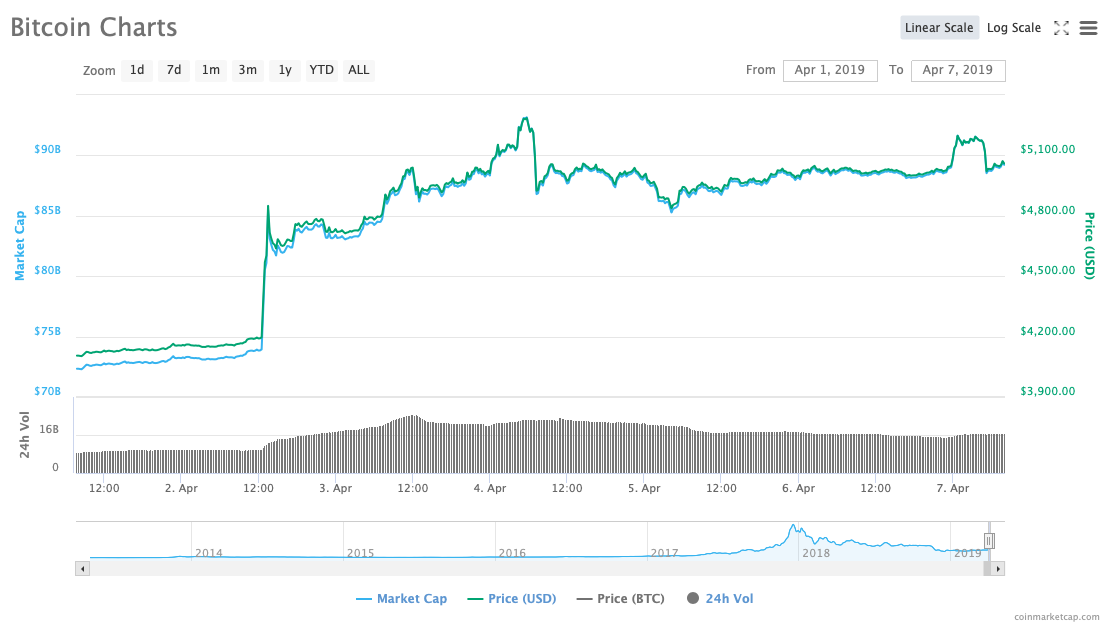Toggle Price (BTC) series in legend
Image resolution: width=1114 pixels, height=625 pixels.
621,599
